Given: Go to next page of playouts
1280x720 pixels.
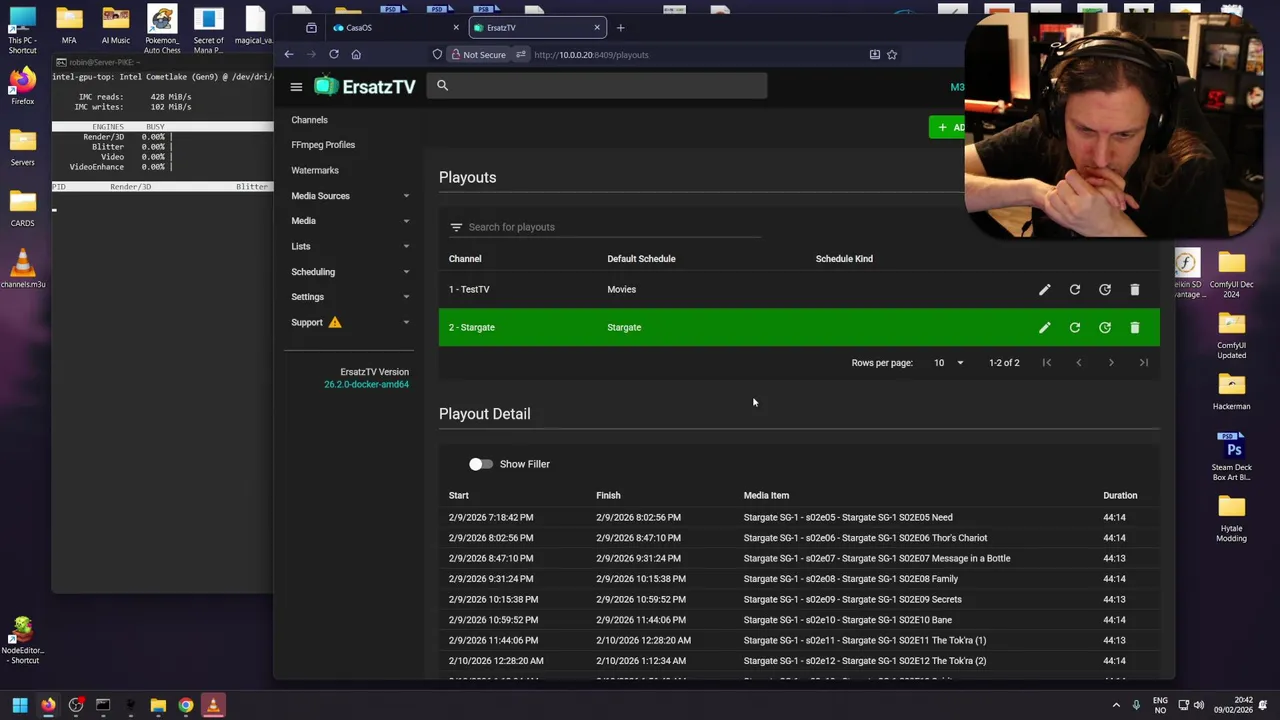Looking at the screenshot, I should click(1111, 363).
